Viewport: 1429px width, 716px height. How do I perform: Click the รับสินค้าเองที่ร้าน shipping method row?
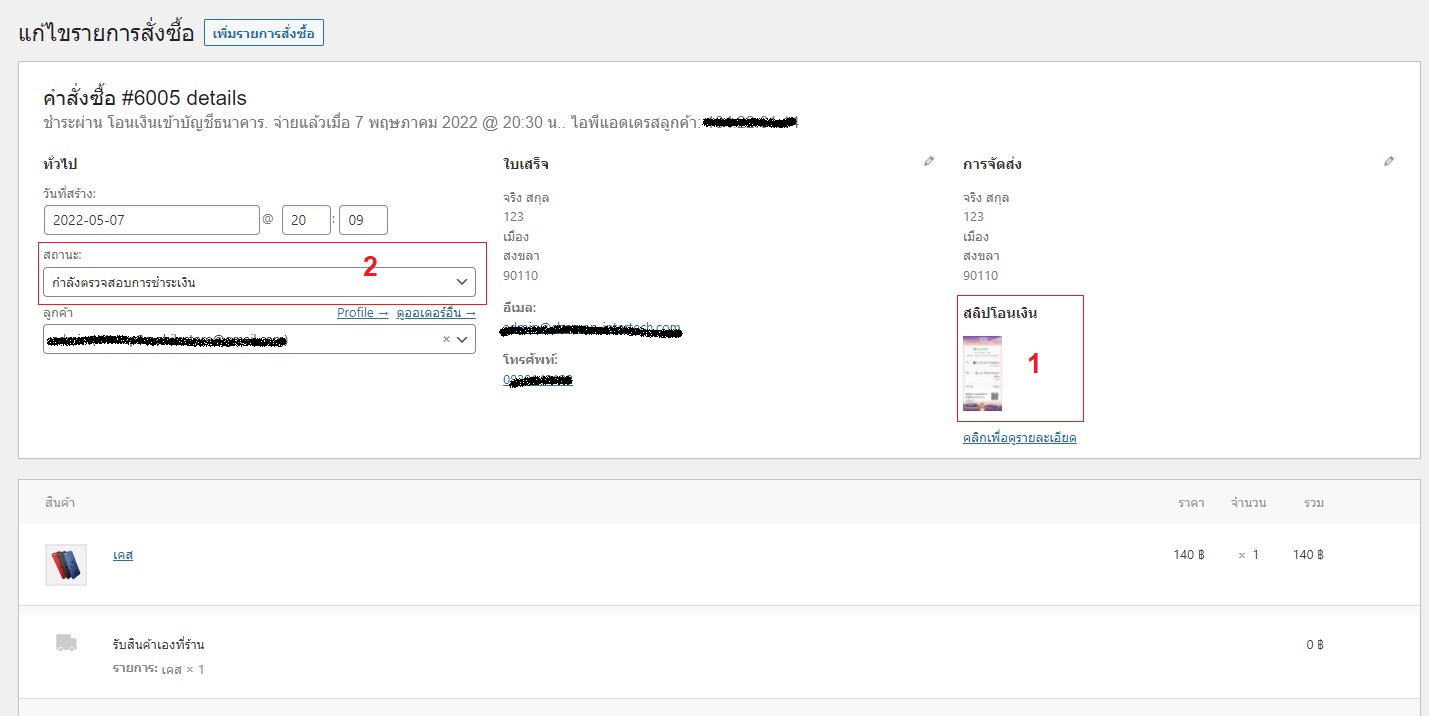click(158, 645)
